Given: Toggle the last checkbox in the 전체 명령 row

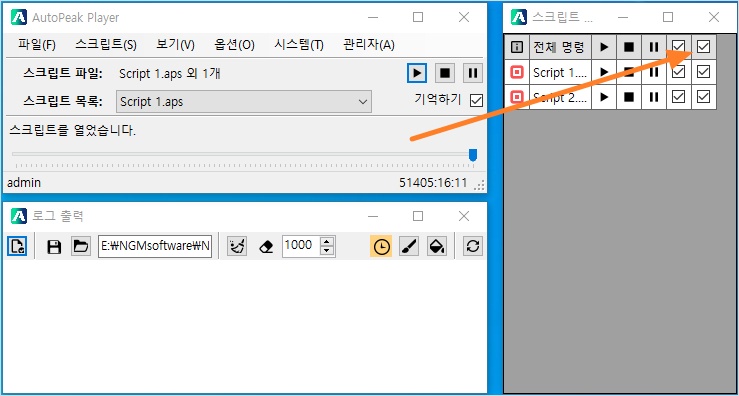Looking at the screenshot, I should coord(703,47).
